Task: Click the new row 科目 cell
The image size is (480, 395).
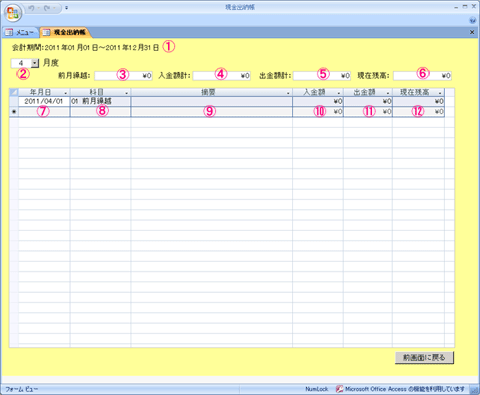Action: tap(100, 112)
